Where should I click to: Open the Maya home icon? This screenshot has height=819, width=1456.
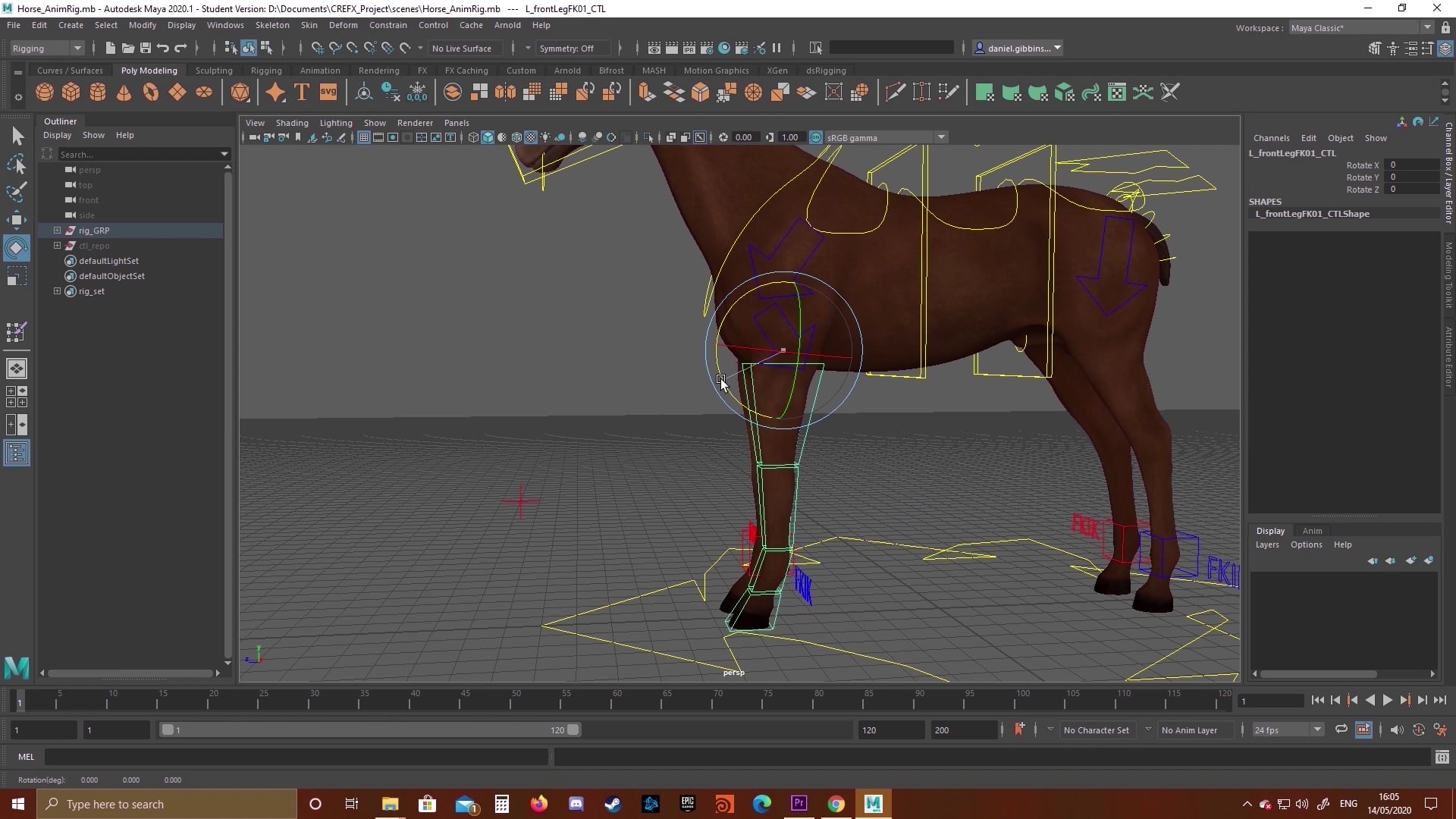point(17,667)
